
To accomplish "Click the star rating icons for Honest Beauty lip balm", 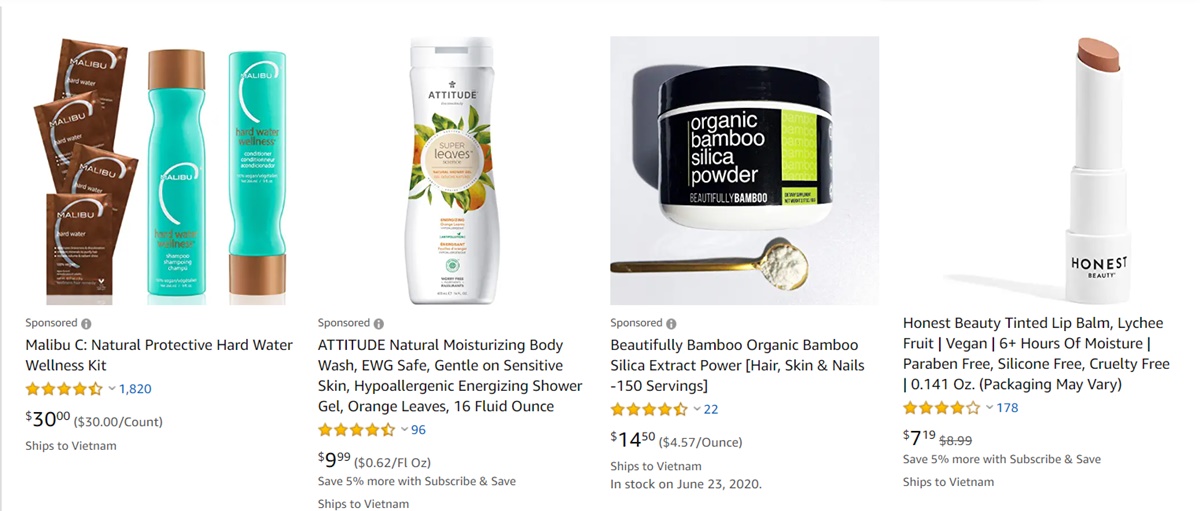I will tap(941, 408).
